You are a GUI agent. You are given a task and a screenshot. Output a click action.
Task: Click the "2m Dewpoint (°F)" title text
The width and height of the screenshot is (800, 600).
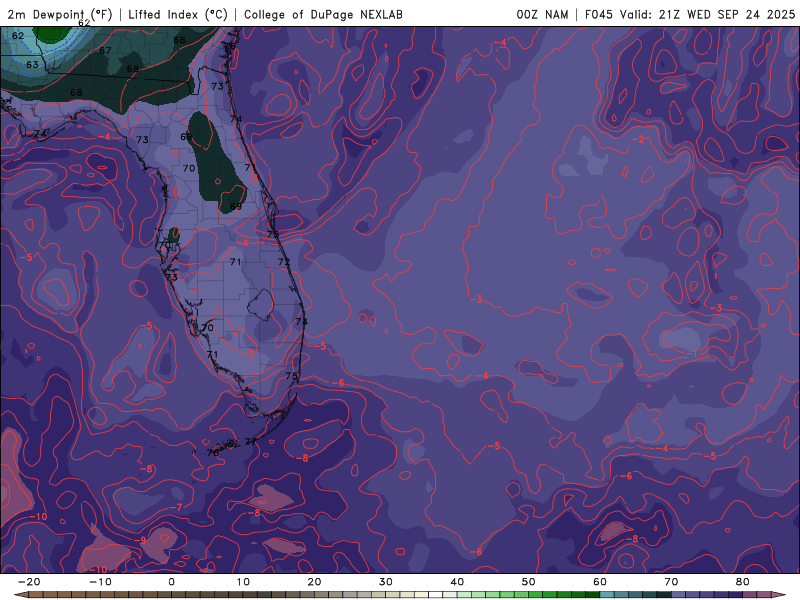[x=60, y=14]
